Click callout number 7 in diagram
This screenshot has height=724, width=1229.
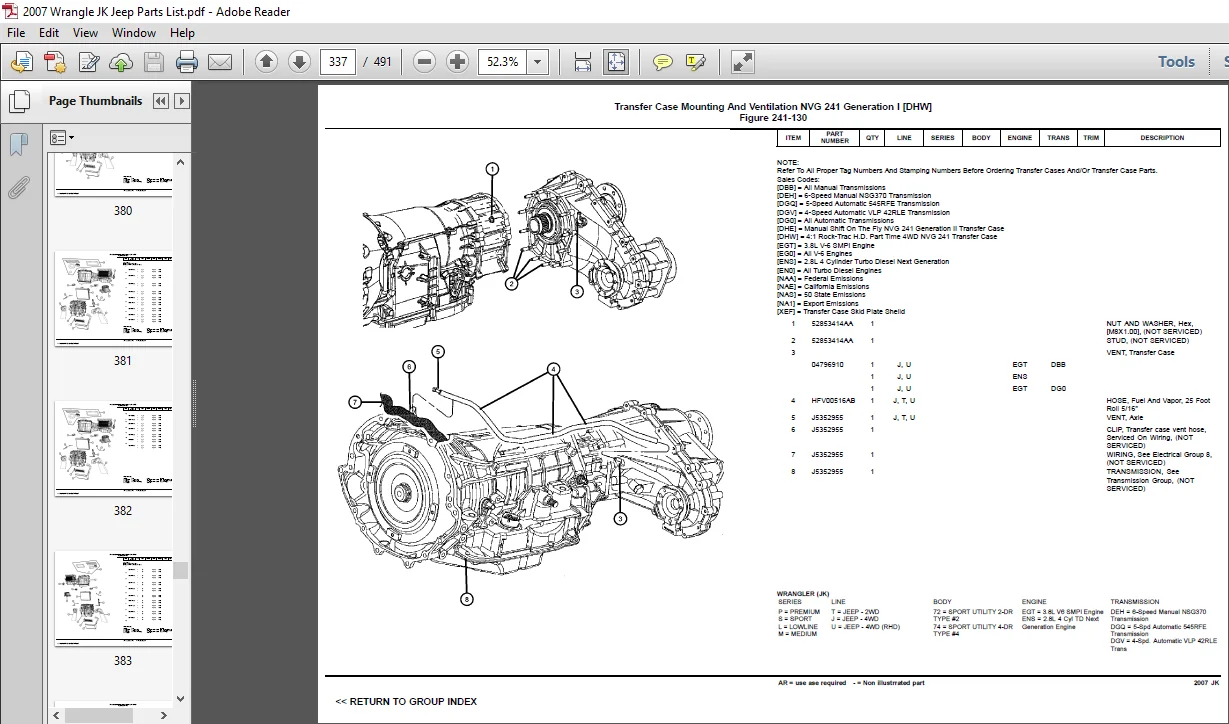[354, 402]
